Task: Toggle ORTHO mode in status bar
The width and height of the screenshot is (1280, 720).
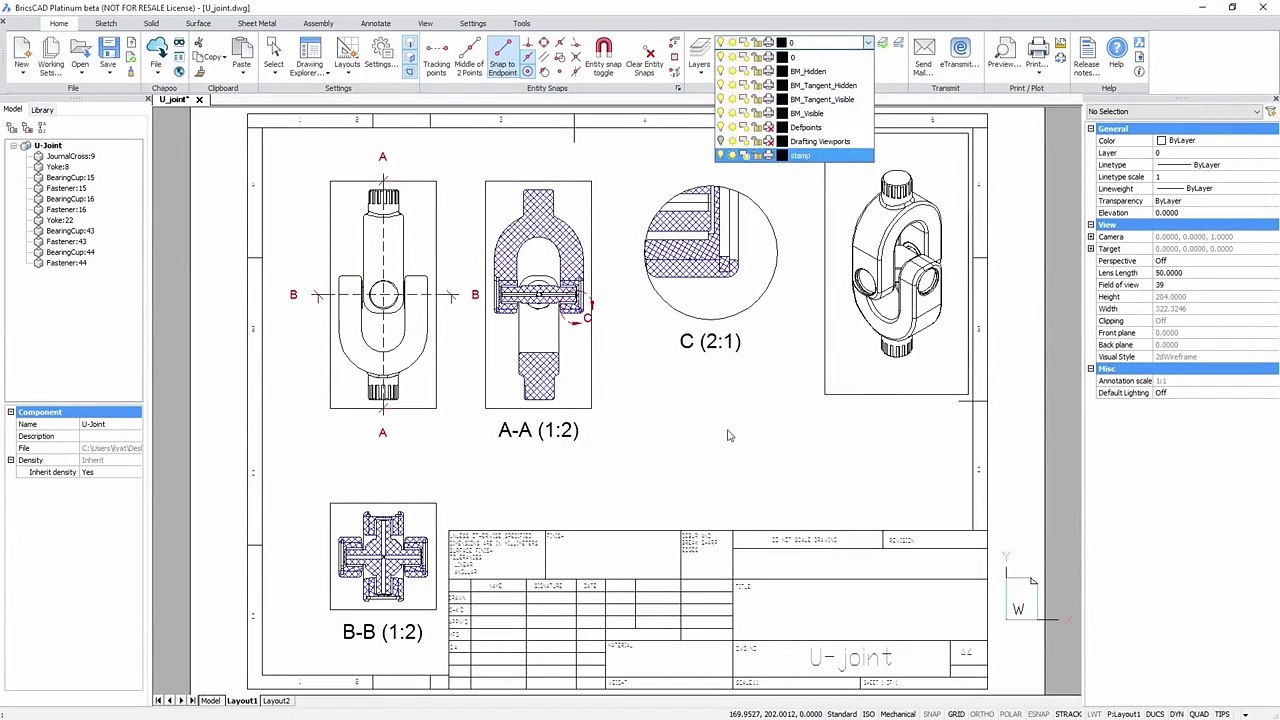Action: [x=982, y=714]
